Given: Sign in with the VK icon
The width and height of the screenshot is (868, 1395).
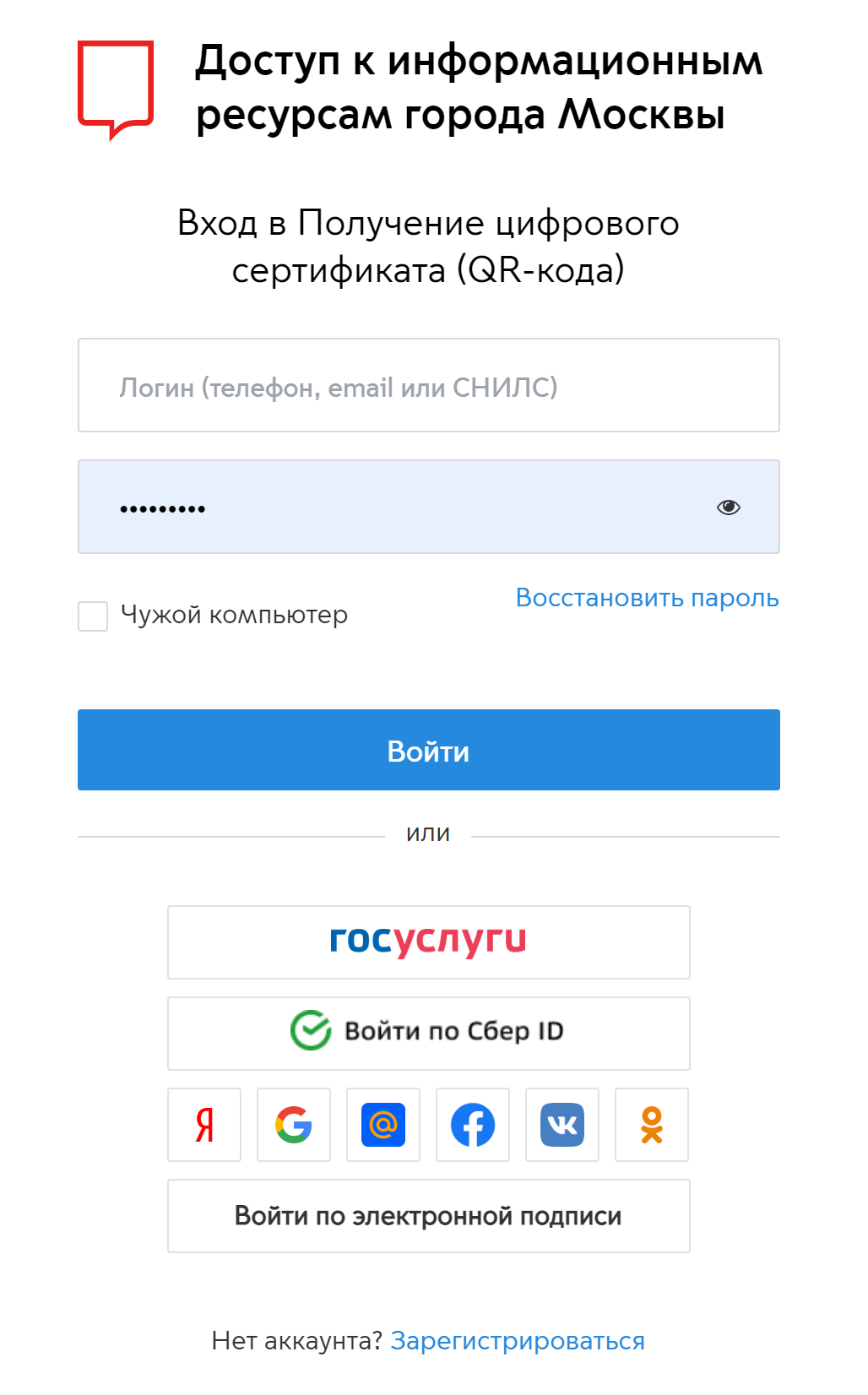Looking at the screenshot, I should tap(562, 1125).
